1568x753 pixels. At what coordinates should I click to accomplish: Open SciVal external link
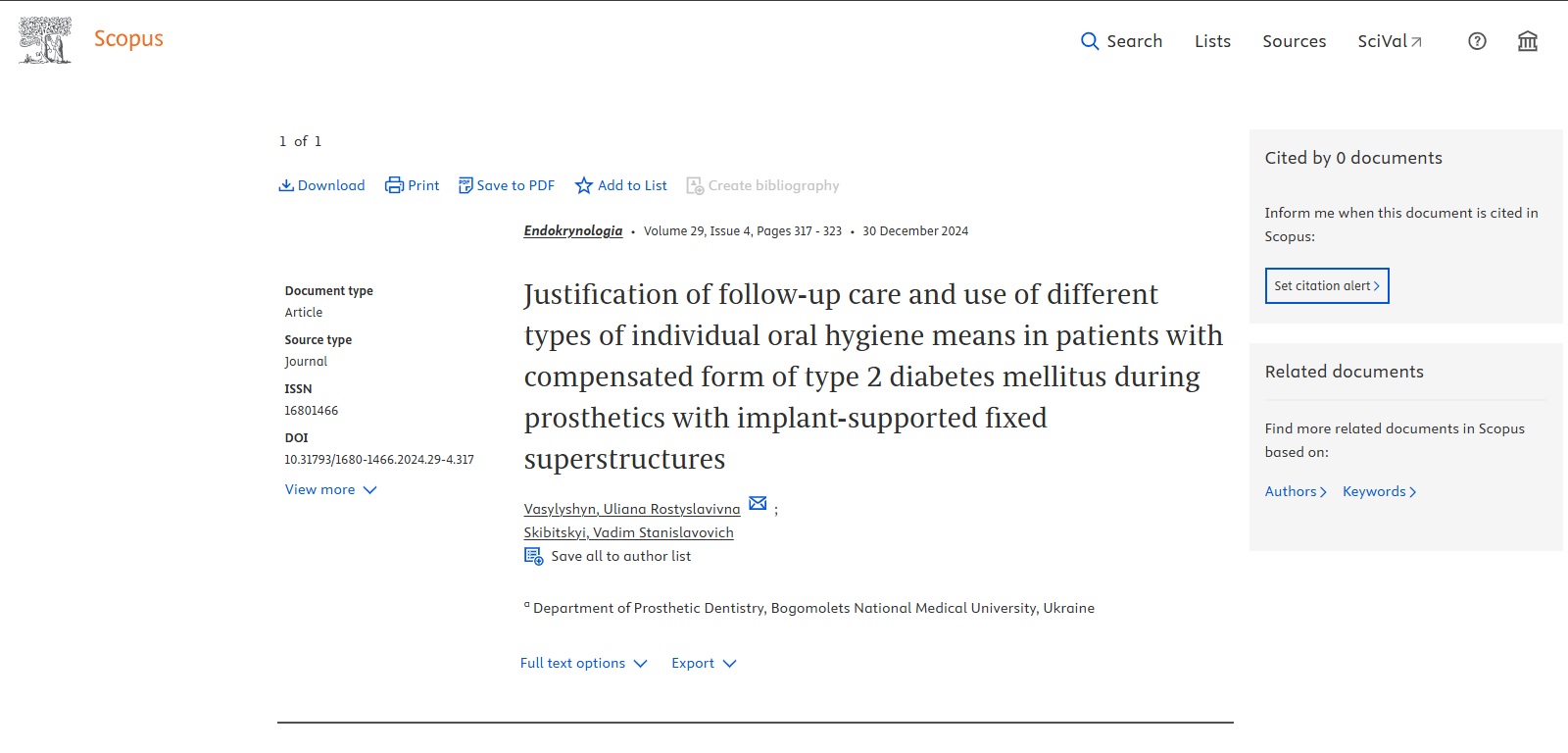pos(1390,41)
